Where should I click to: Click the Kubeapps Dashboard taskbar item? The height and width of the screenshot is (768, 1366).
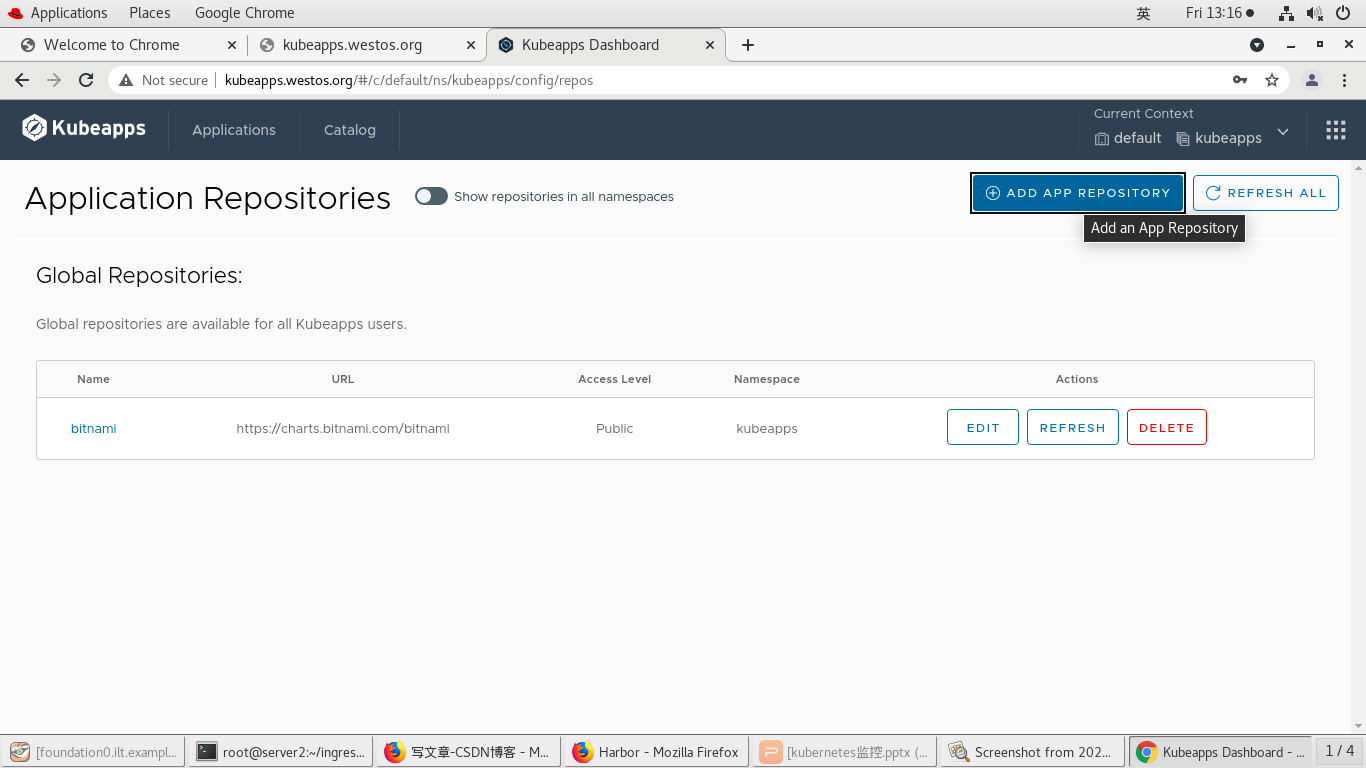click(x=1221, y=752)
